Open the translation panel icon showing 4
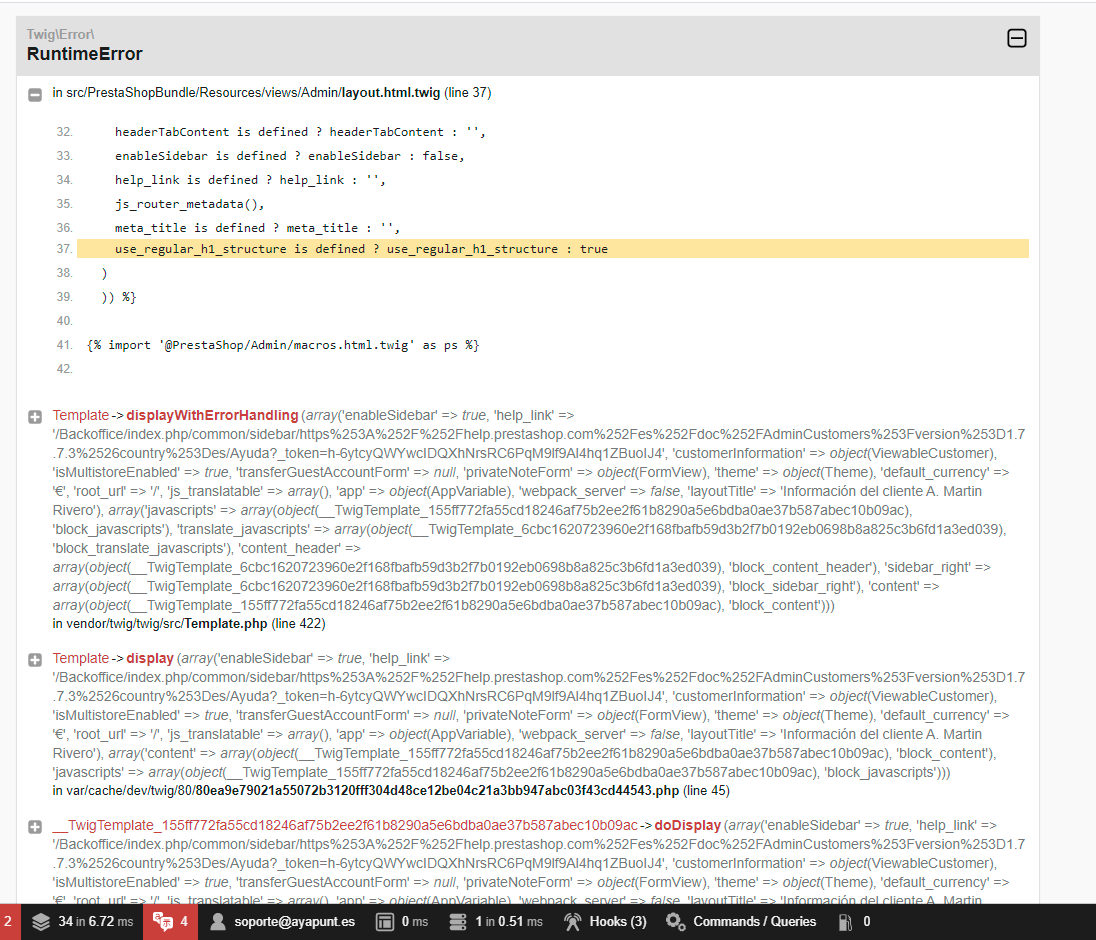 (163, 922)
